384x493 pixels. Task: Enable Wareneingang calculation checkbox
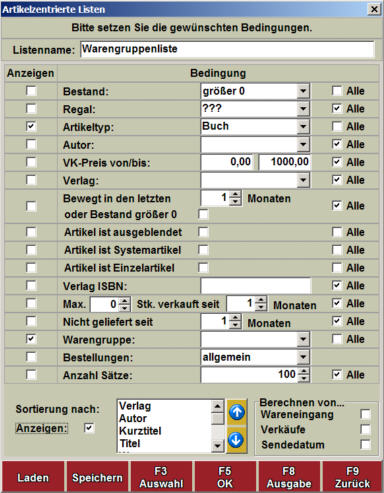(x=366, y=414)
